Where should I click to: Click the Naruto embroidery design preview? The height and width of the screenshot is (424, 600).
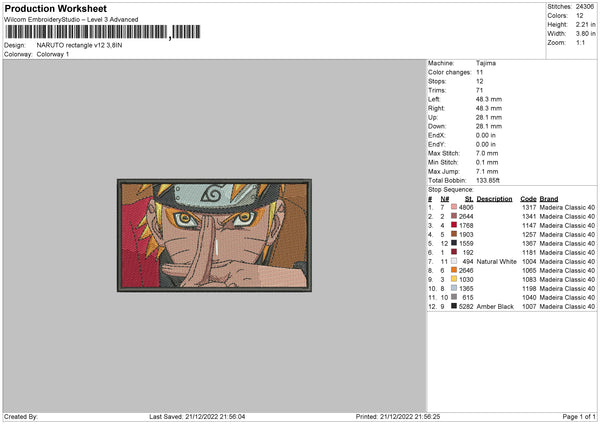pos(214,235)
